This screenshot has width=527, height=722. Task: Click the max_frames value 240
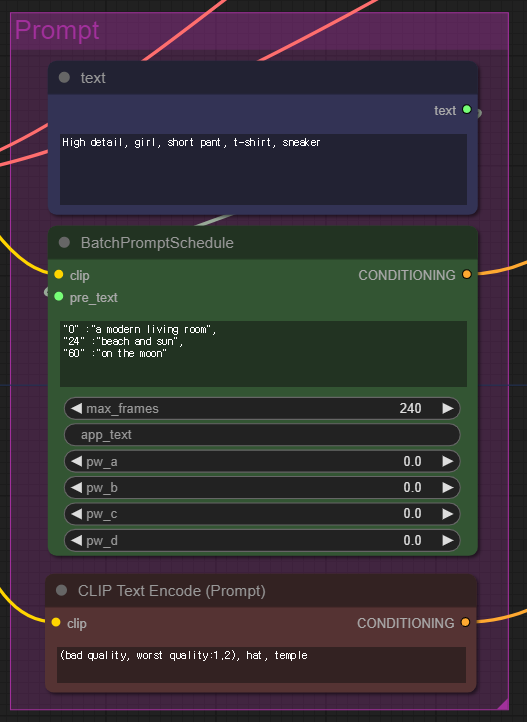coord(410,408)
